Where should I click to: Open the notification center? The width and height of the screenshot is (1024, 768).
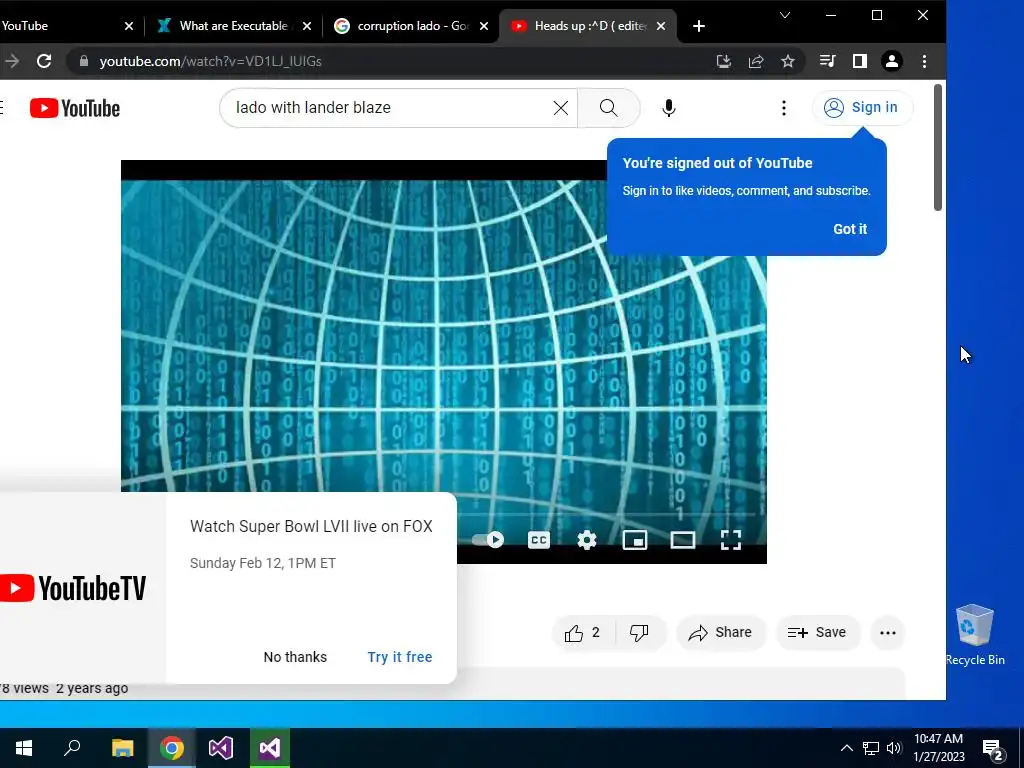tap(993, 749)
